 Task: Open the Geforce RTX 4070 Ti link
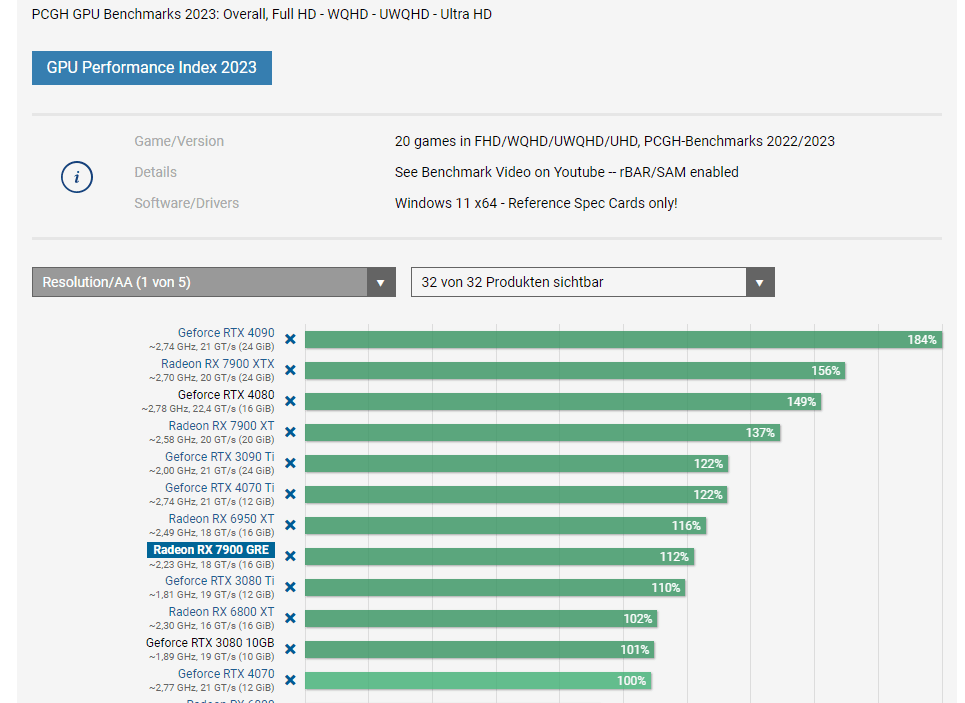pyautogui.click(x=220, y=488)
